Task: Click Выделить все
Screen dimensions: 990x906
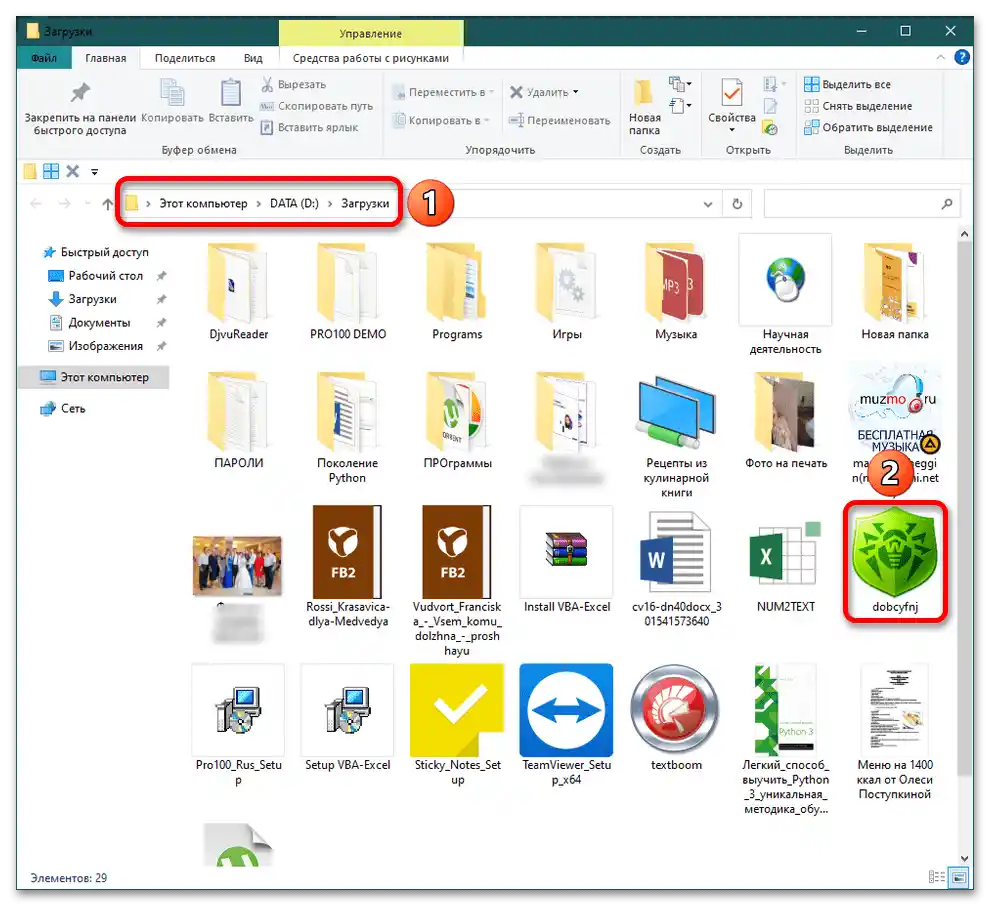Action: click(847, 84)
